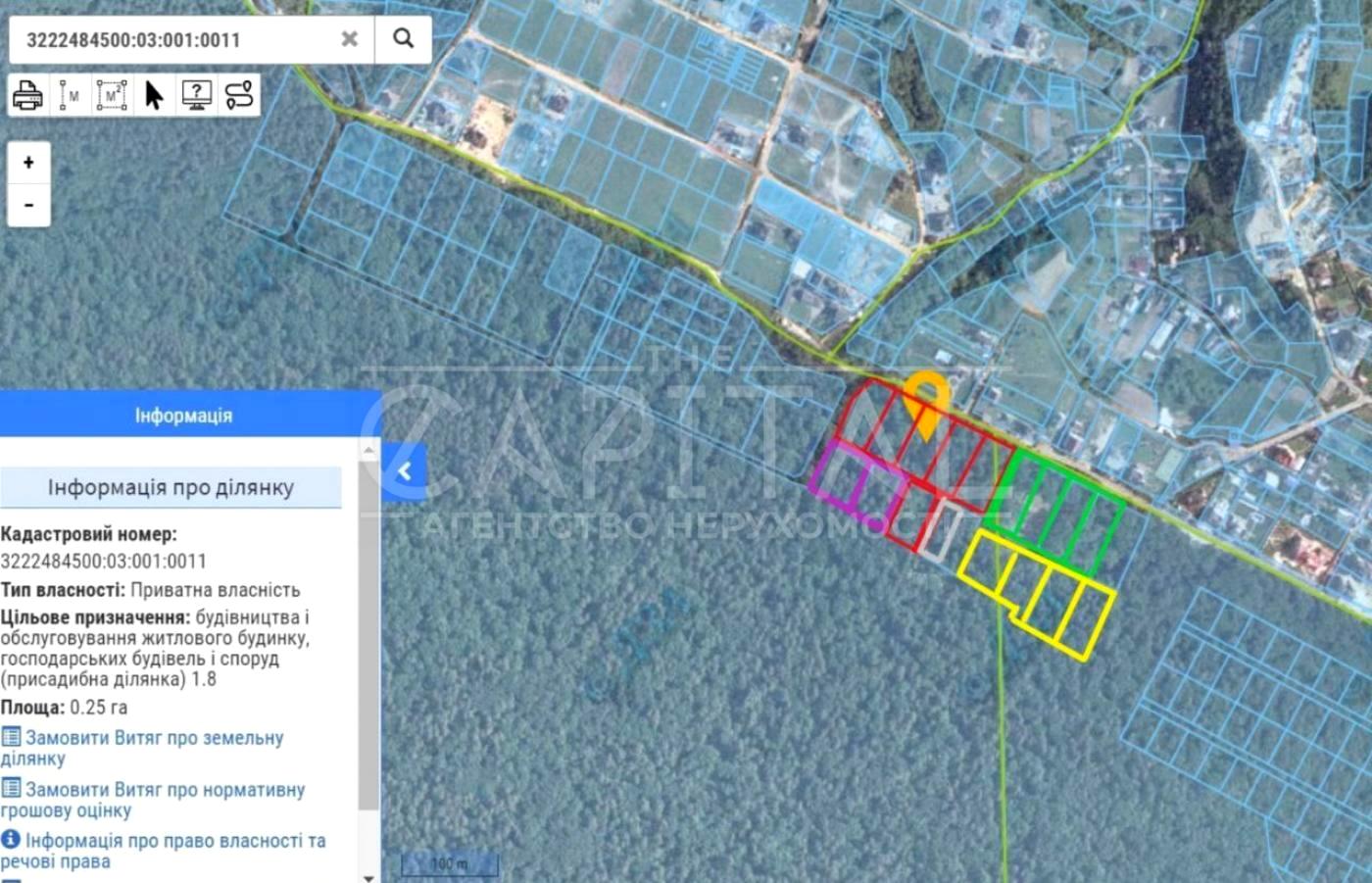Click the info panel scrollbar down arrow

click(x=369, y=875)
